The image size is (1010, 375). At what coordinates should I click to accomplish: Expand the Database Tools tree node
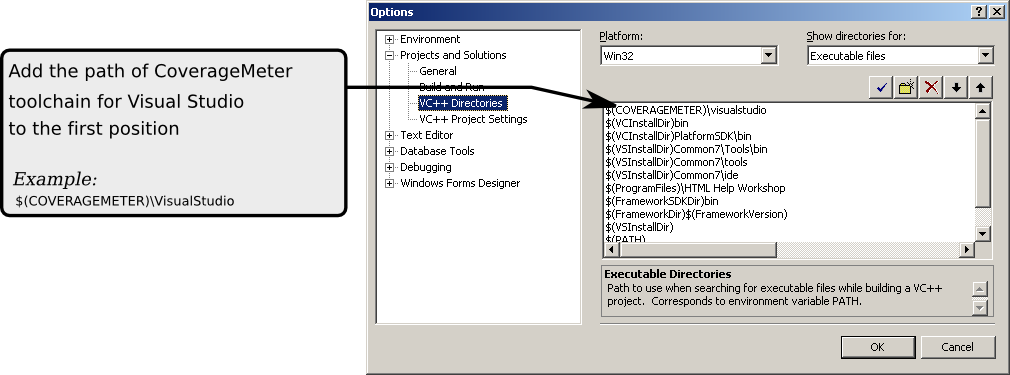389,151
